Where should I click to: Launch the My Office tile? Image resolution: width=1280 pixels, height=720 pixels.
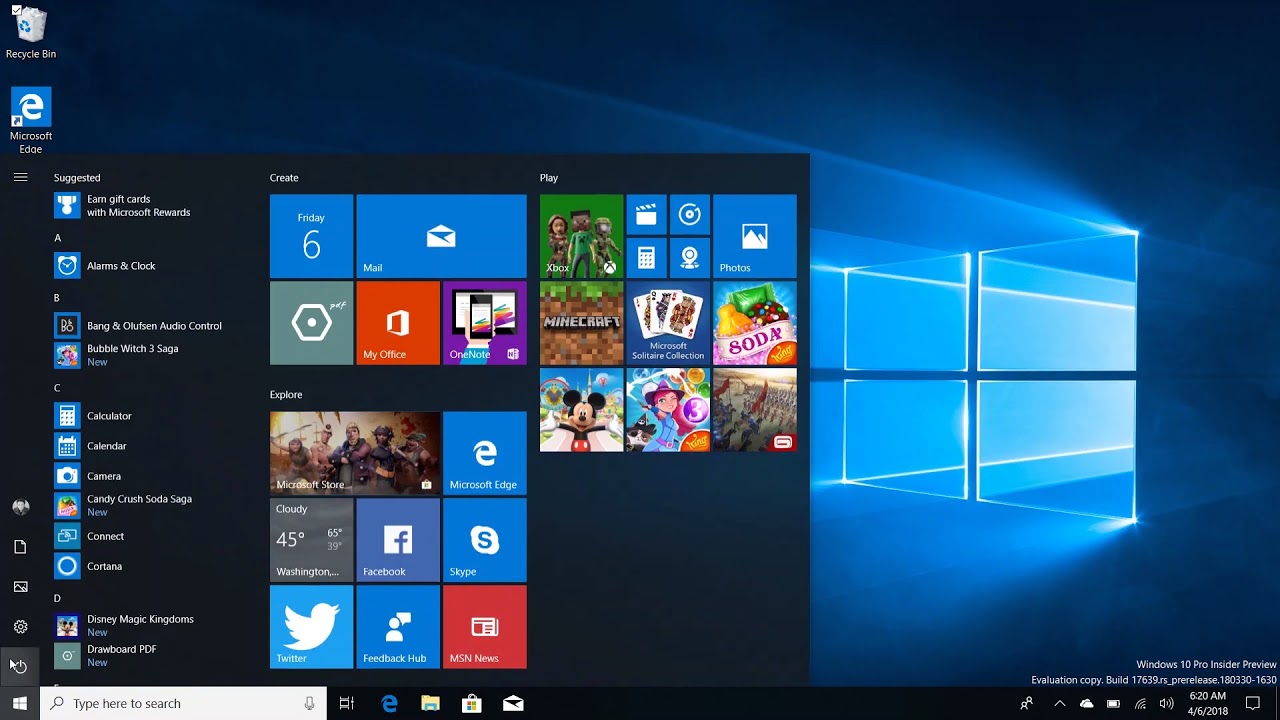(x=398, y=323)
